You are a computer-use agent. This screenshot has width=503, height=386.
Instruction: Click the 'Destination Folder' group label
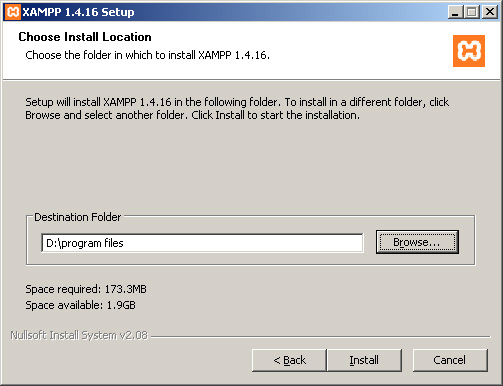click(x=78, y=217)
